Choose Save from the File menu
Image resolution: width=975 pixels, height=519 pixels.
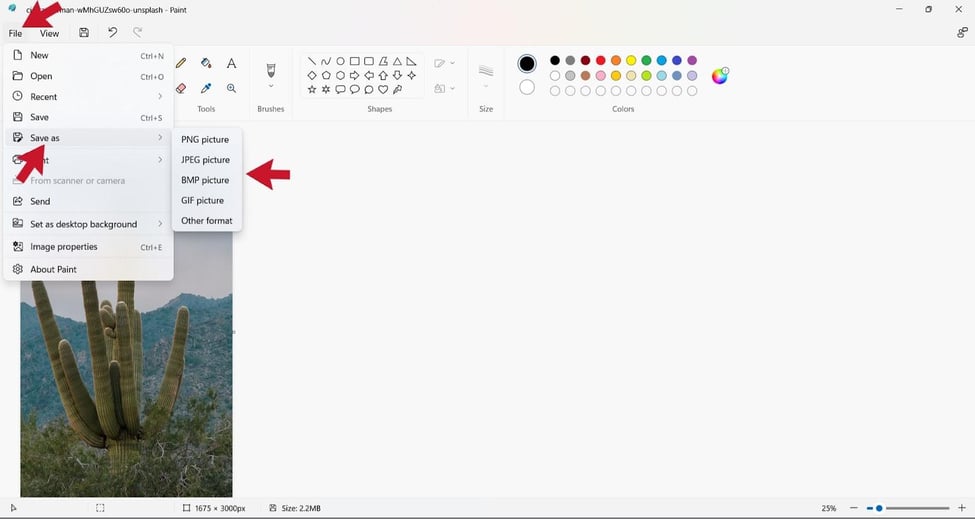tap(88, 117)
